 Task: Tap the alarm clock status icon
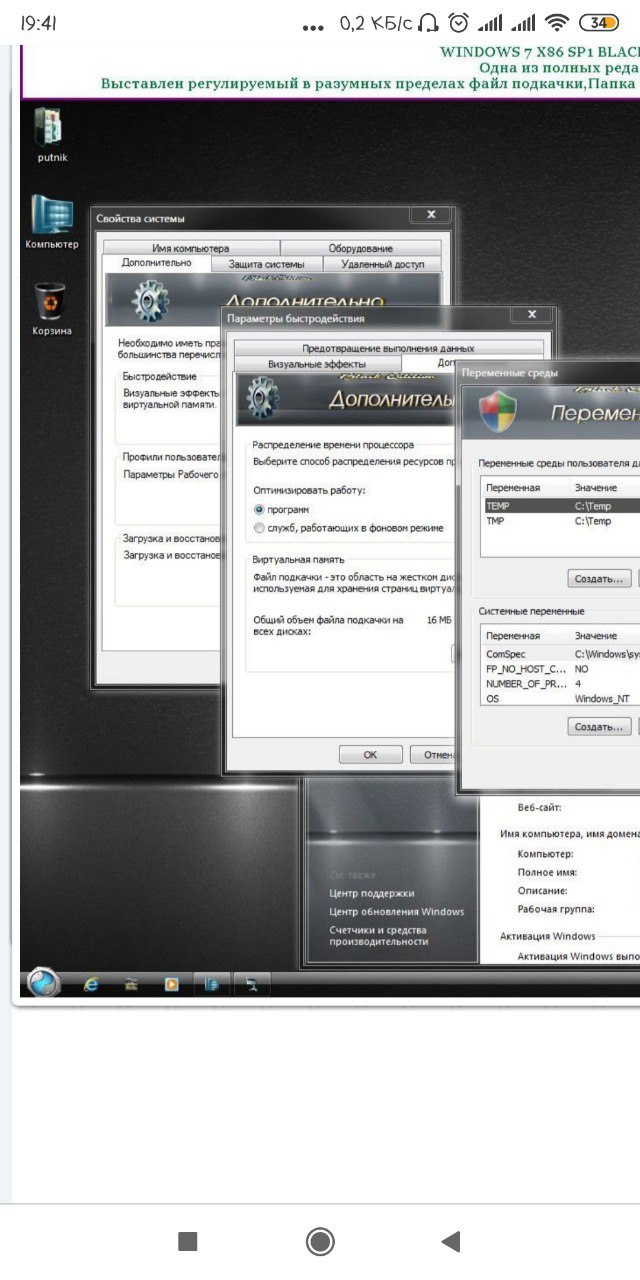pos(459,22)
